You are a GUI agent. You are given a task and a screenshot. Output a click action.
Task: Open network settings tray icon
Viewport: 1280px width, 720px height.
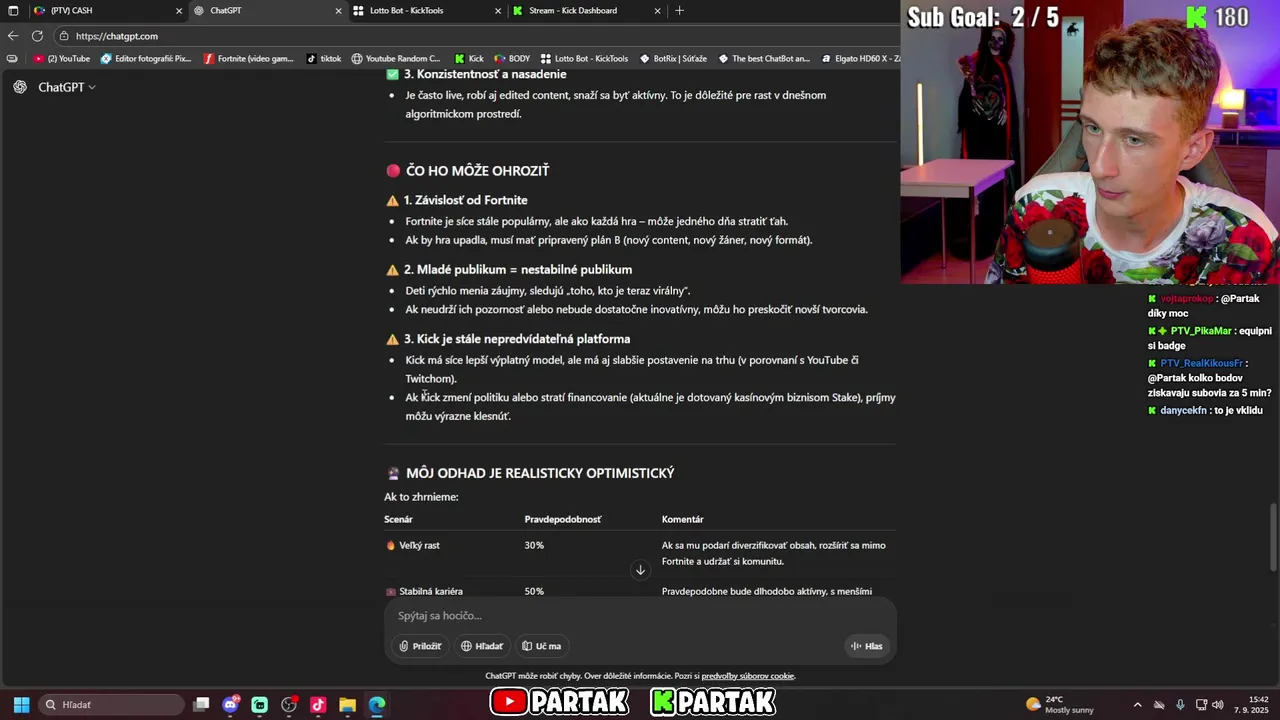pos(1201,705)
